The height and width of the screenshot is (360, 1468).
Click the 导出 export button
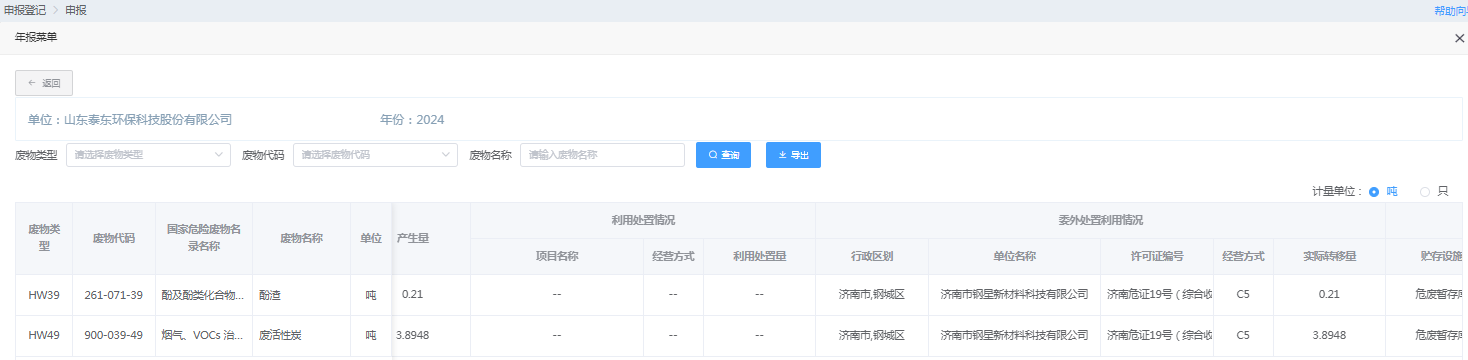point(793,155)
